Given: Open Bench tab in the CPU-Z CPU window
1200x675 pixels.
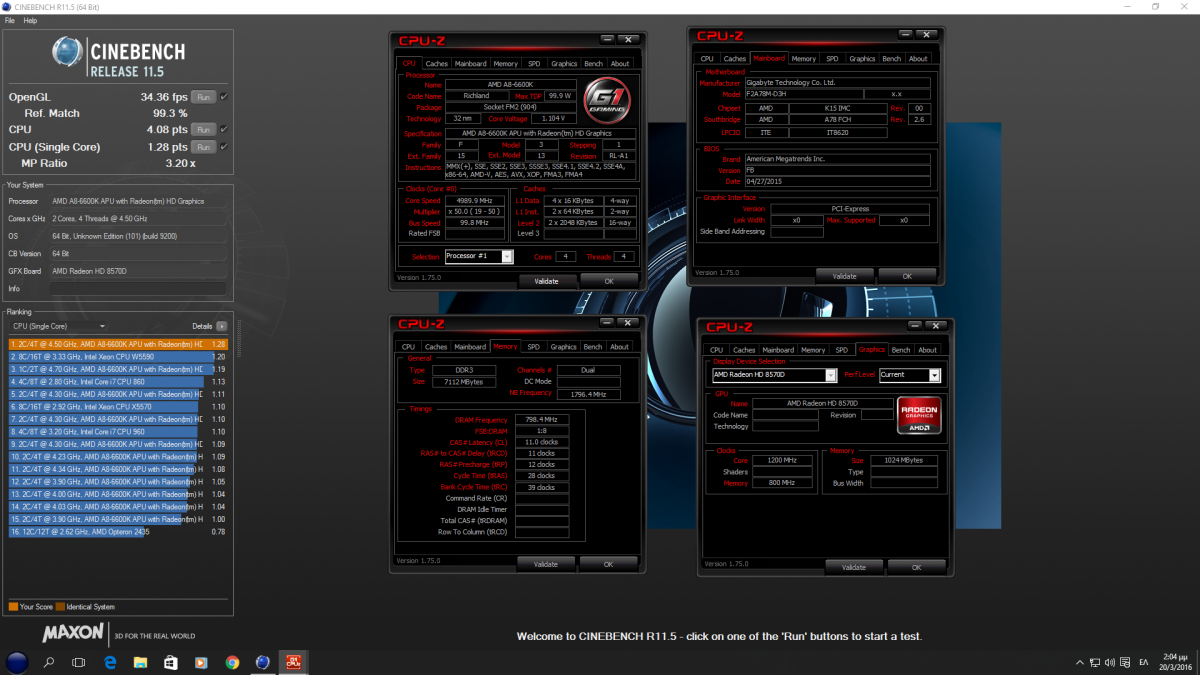Looking at the screenshot, I should (x=593, y=64).
